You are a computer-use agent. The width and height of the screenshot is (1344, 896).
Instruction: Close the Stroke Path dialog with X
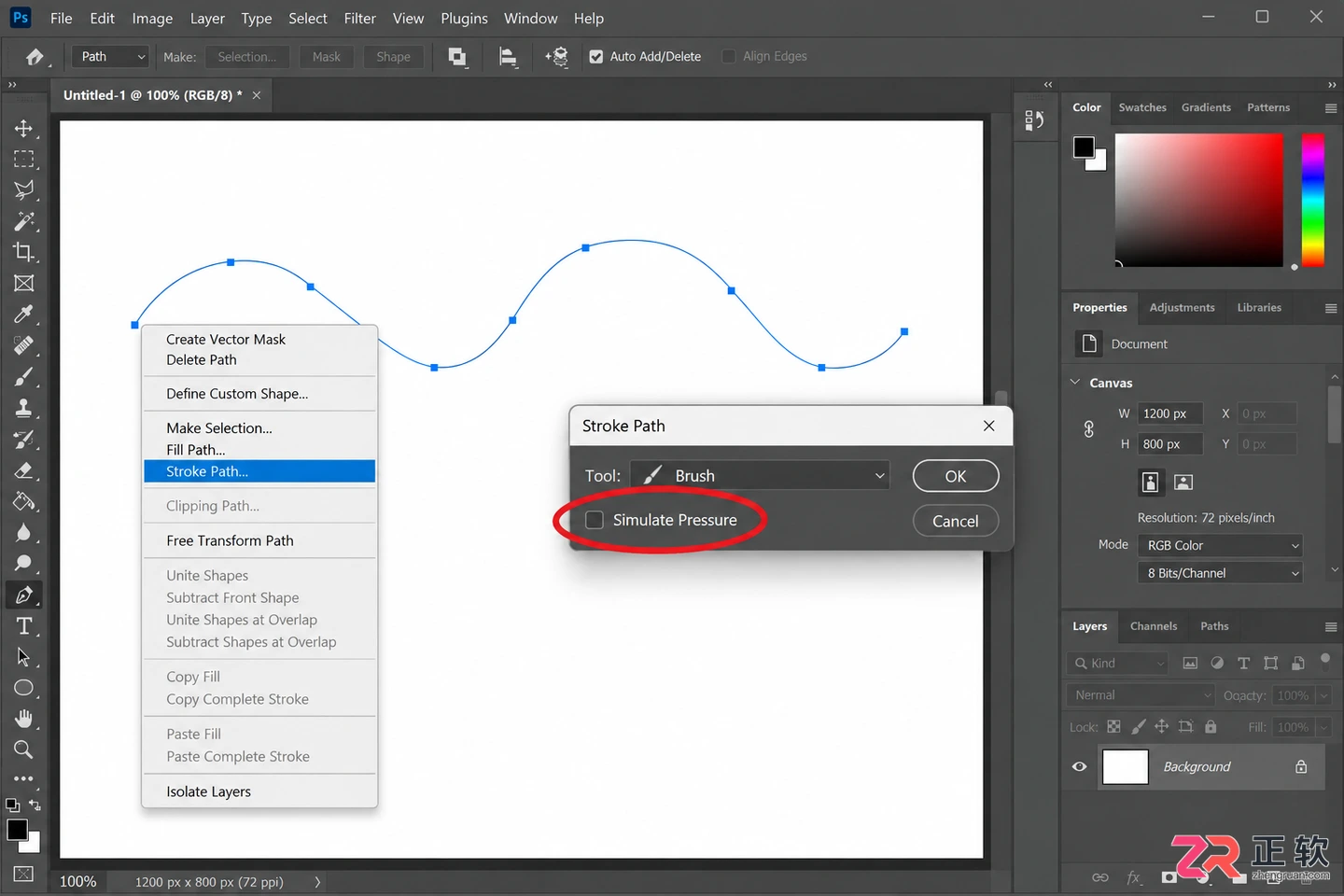point(989,426)
